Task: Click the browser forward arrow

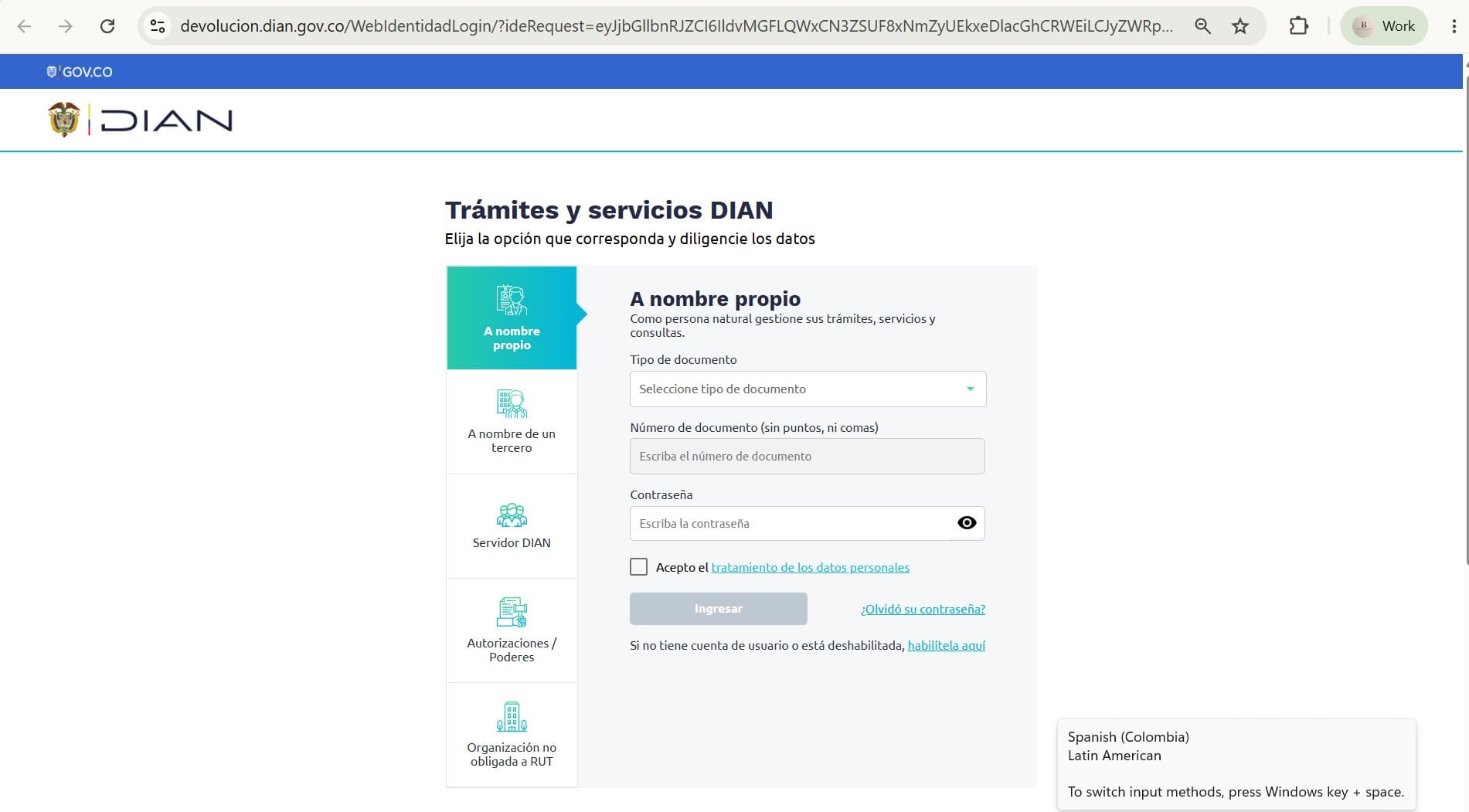Action: pos(66,26)
